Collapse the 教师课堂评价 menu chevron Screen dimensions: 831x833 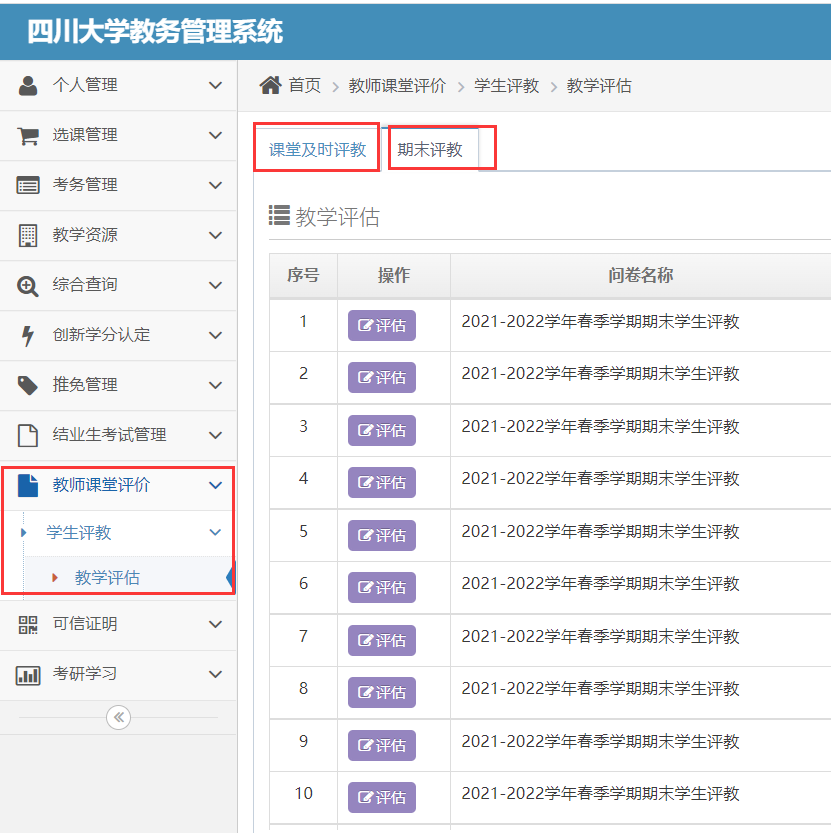tap(215, 486)
